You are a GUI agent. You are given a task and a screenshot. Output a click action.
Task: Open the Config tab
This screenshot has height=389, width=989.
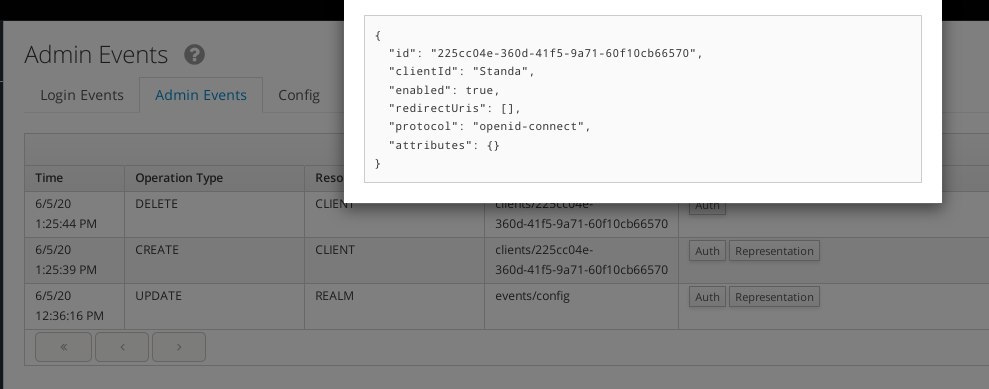click(x=299, y=95)
